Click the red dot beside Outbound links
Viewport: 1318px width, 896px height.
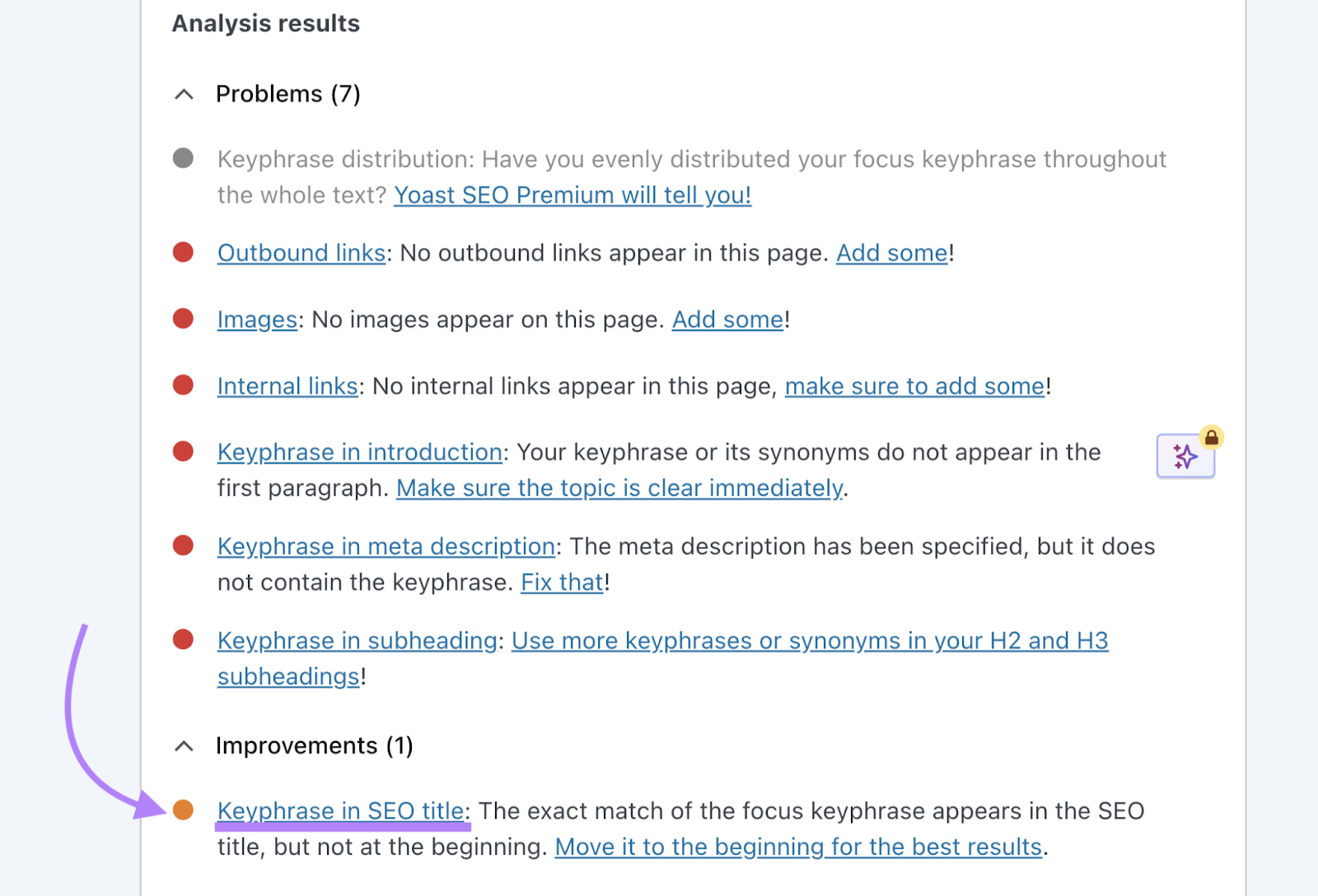pos(183,253)
